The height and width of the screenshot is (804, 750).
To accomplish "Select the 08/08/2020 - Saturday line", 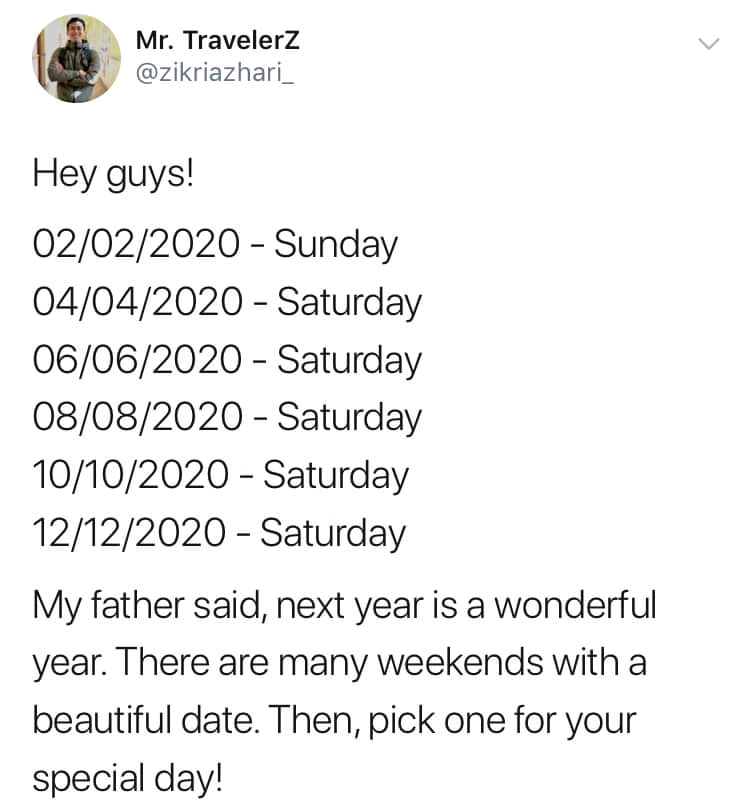I will [227, 418].
